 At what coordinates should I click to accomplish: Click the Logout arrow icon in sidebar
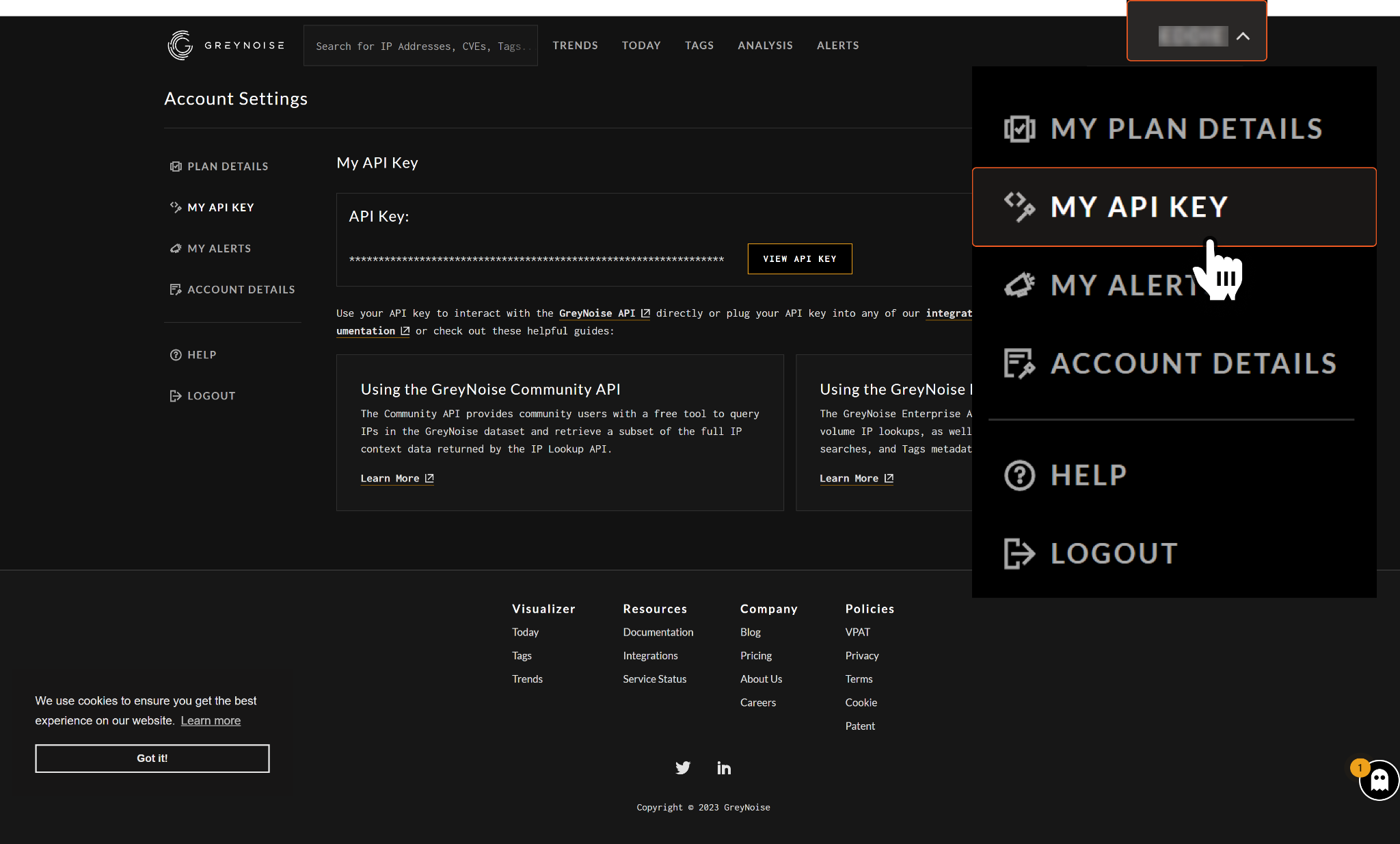pyautogui.click(x=175, y=396)
